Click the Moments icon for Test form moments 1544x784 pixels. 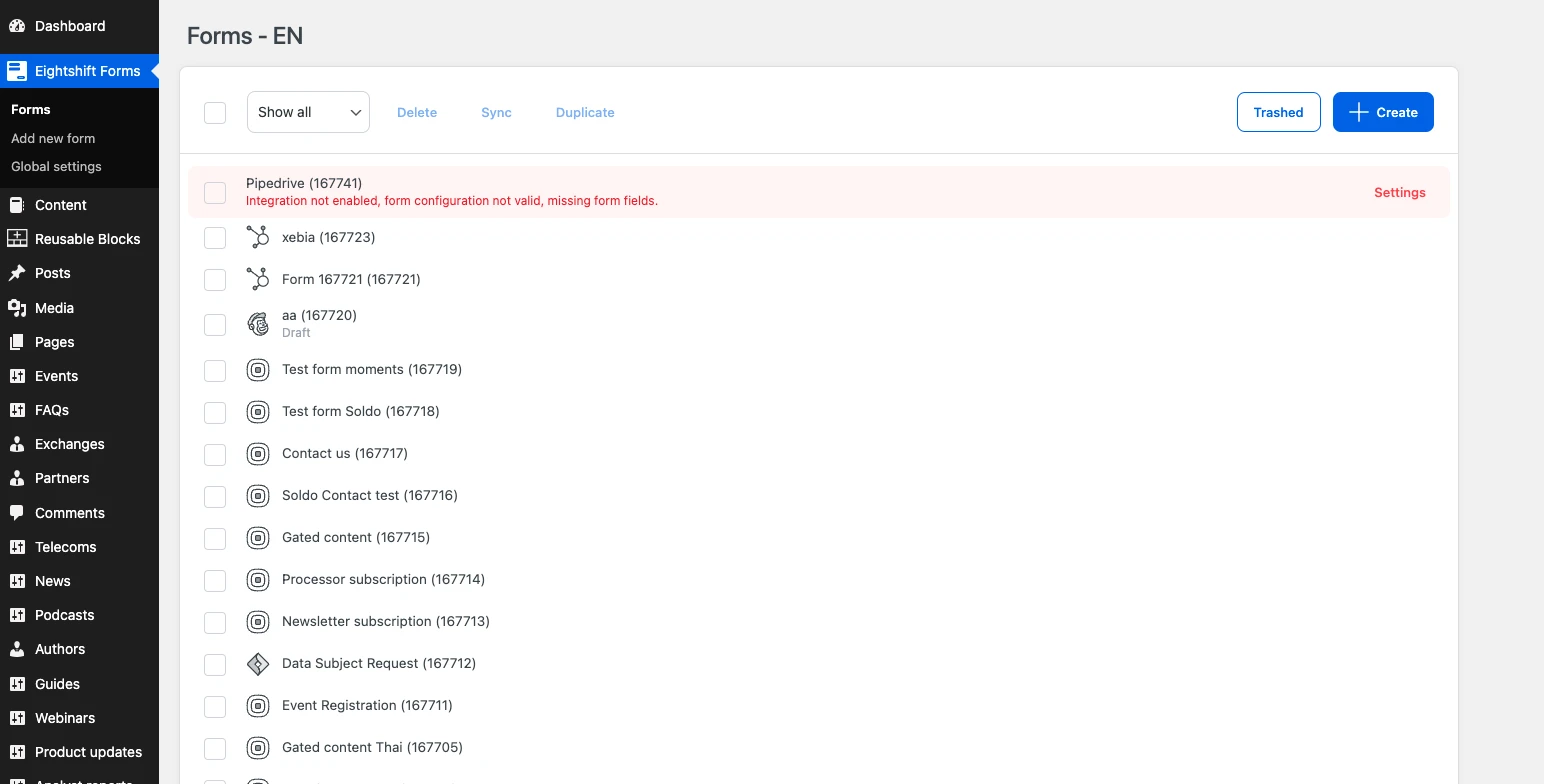[x=257, y=370]
